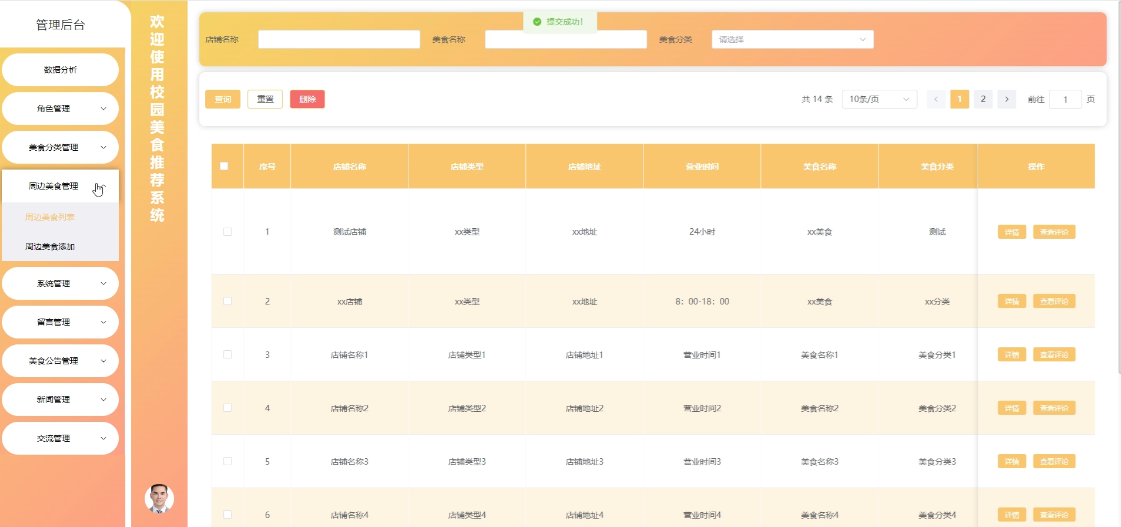Expand the 美食公告管理 menu
The image size is (1121, 527).
60,360
